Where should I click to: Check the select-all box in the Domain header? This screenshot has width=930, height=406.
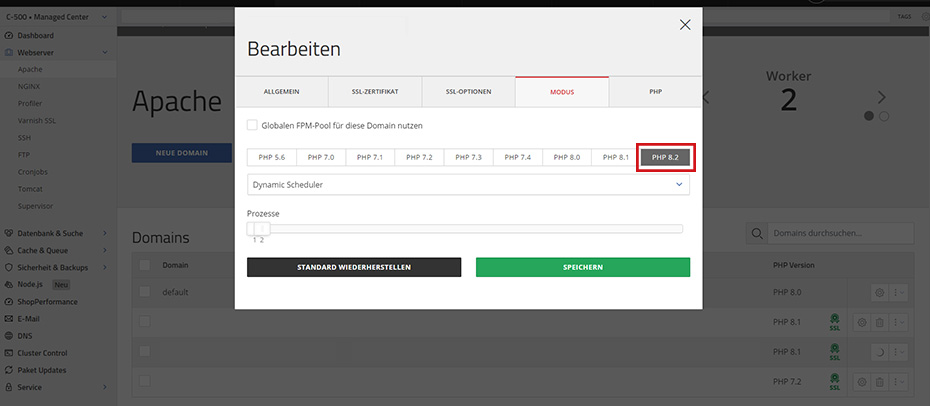click(x=145, y=265)
